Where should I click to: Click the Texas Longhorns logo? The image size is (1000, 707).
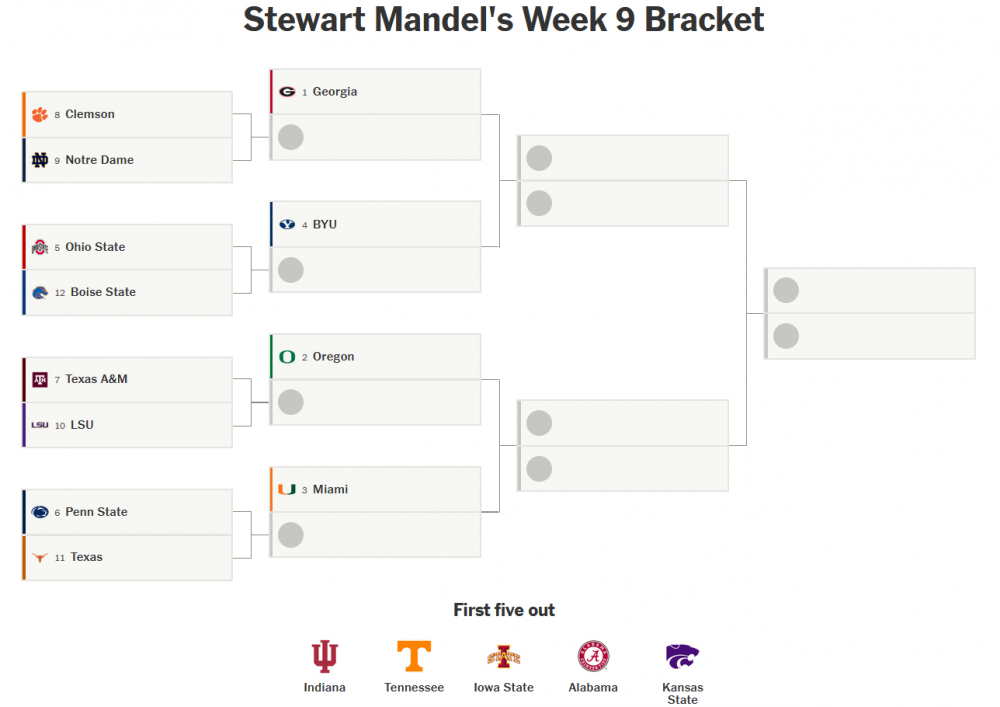click(39, 558)
